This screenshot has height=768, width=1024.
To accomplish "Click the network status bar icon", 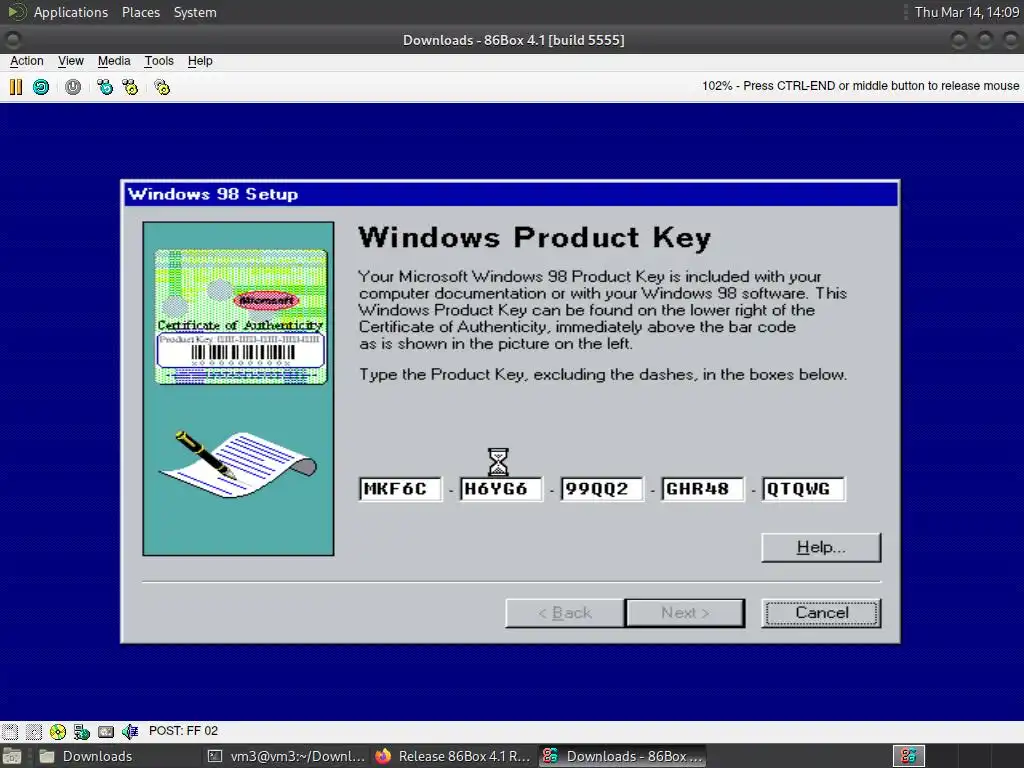I will [82, 731].
